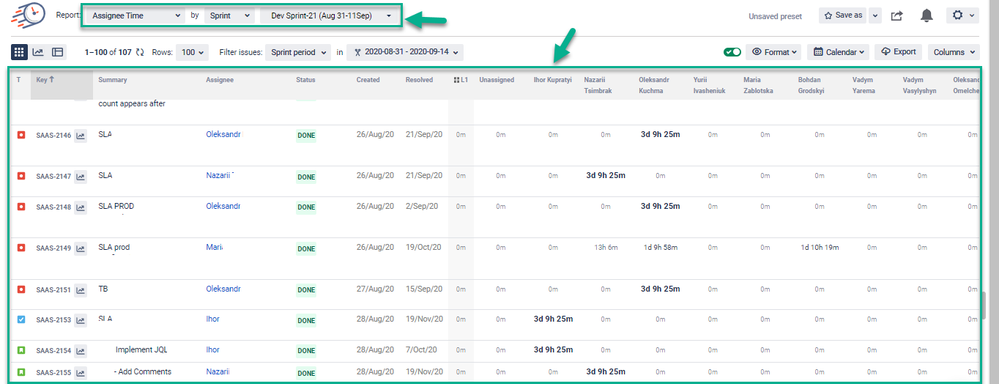Viewport: 999px width, 384px height.
Task: Open chart for SAAS-2149
Action: [81, 248]
